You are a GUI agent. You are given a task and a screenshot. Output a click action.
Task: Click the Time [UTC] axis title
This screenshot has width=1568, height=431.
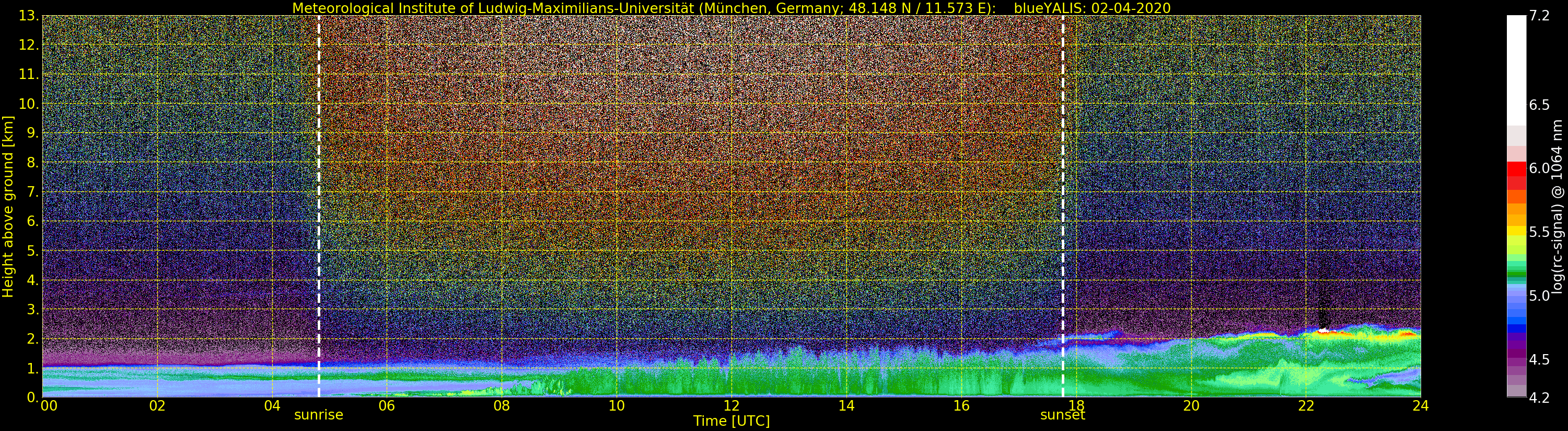731,421
